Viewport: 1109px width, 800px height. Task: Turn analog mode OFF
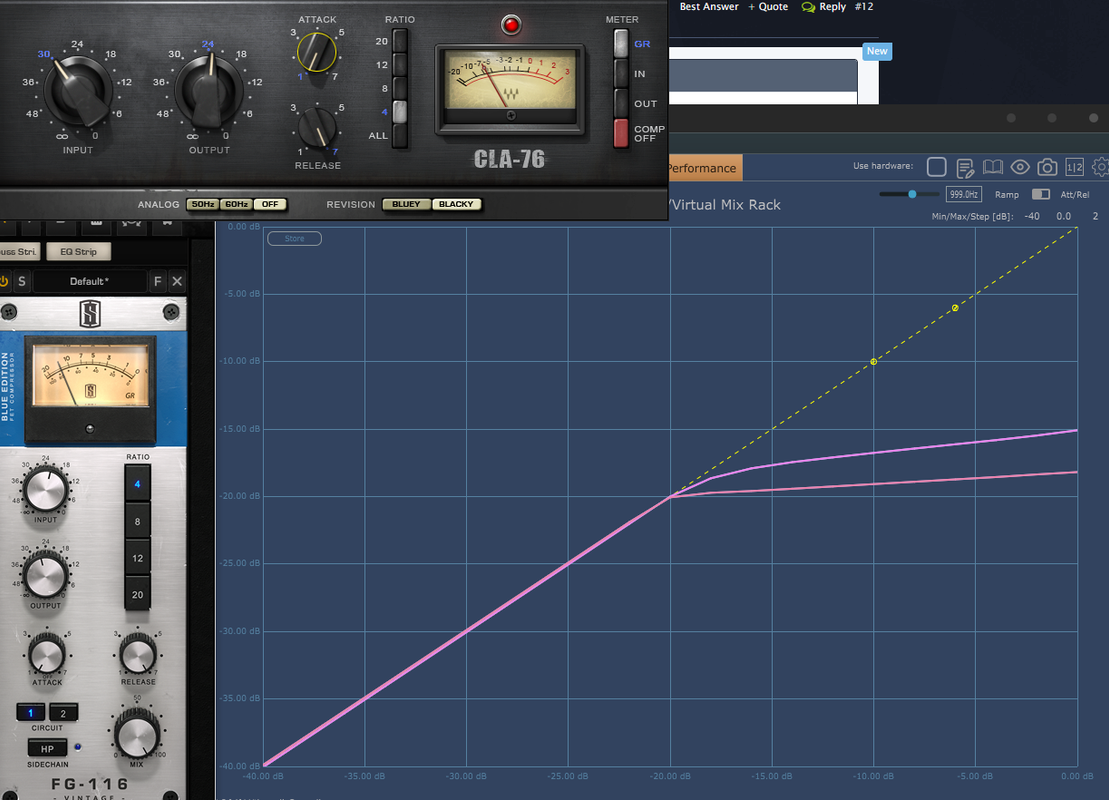270,204
